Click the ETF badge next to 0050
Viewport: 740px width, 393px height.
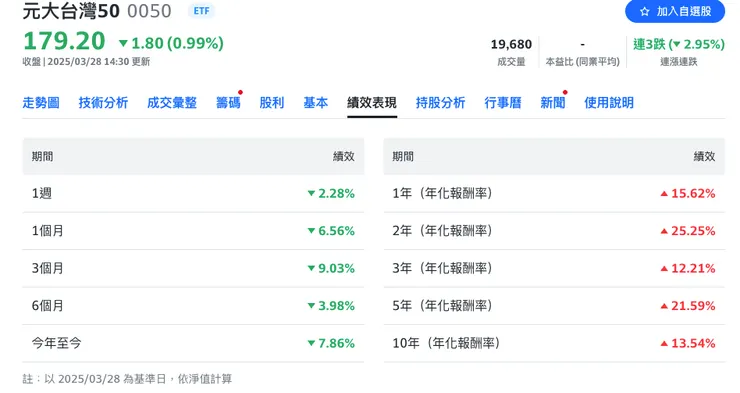[x=201, y=11]
